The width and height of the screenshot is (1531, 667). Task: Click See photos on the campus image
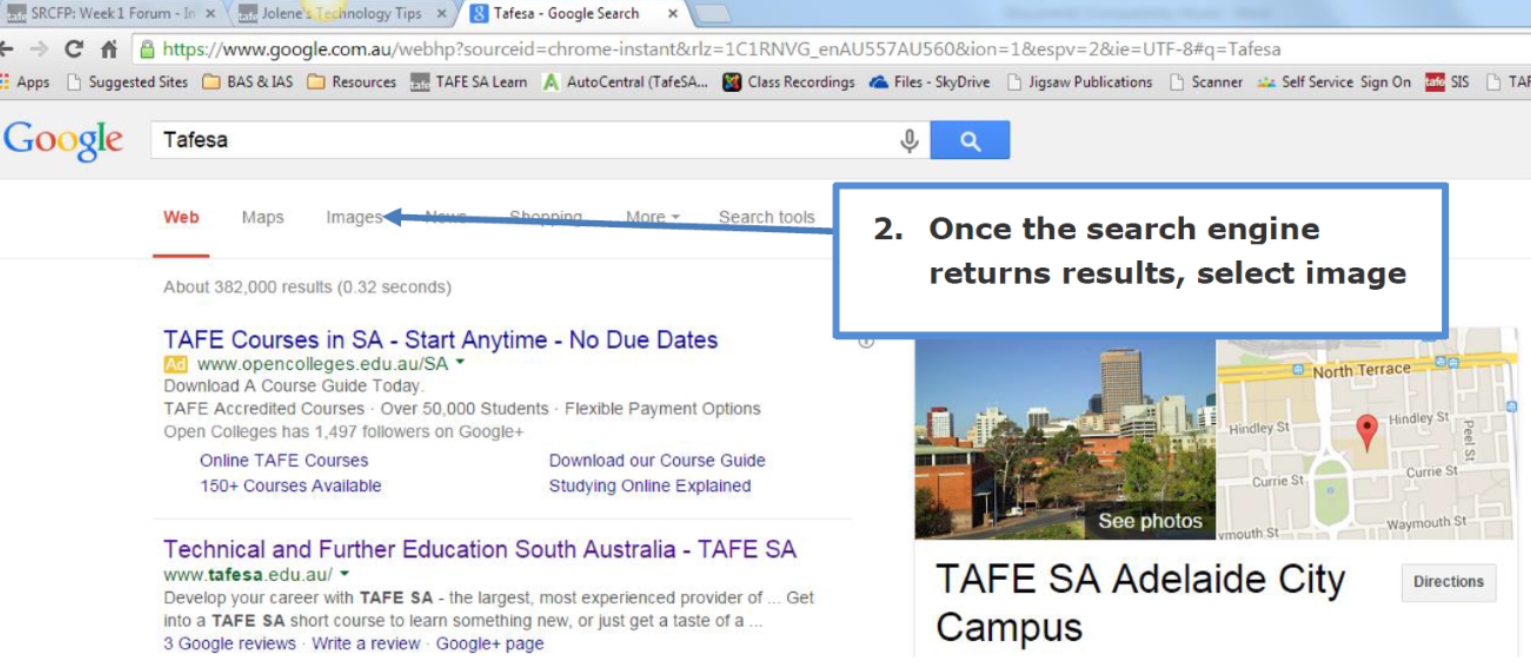click(x=1150, y=521)
